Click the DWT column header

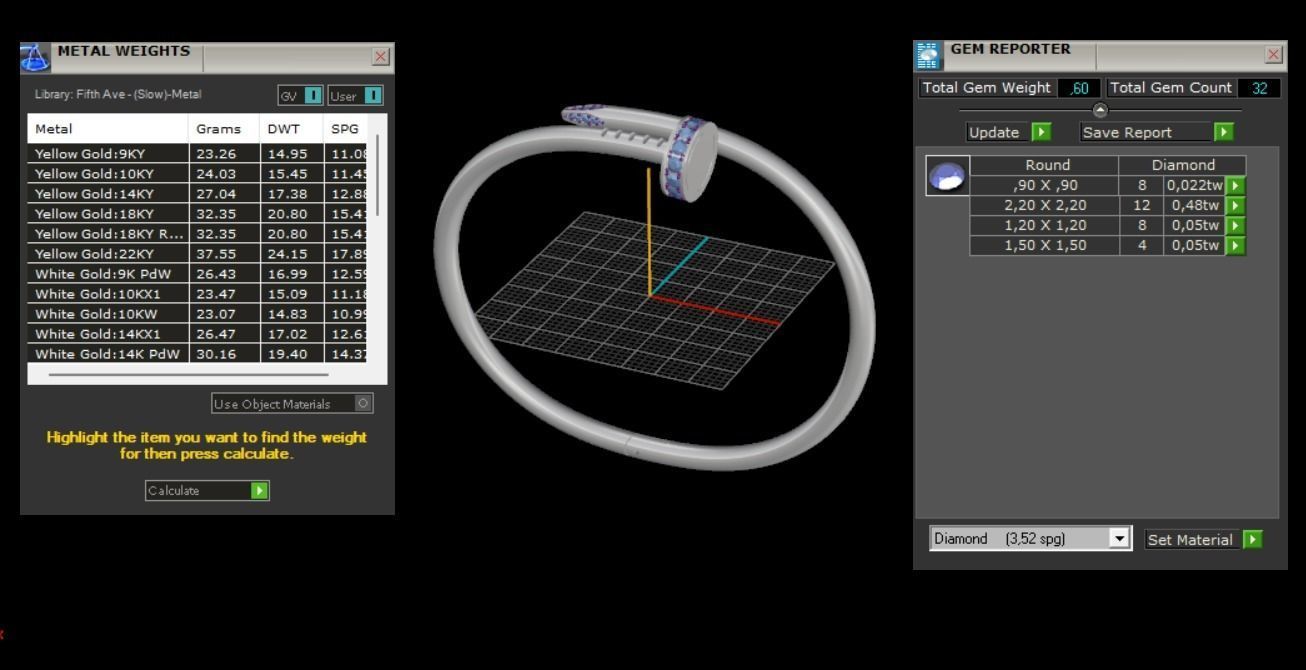291,129
